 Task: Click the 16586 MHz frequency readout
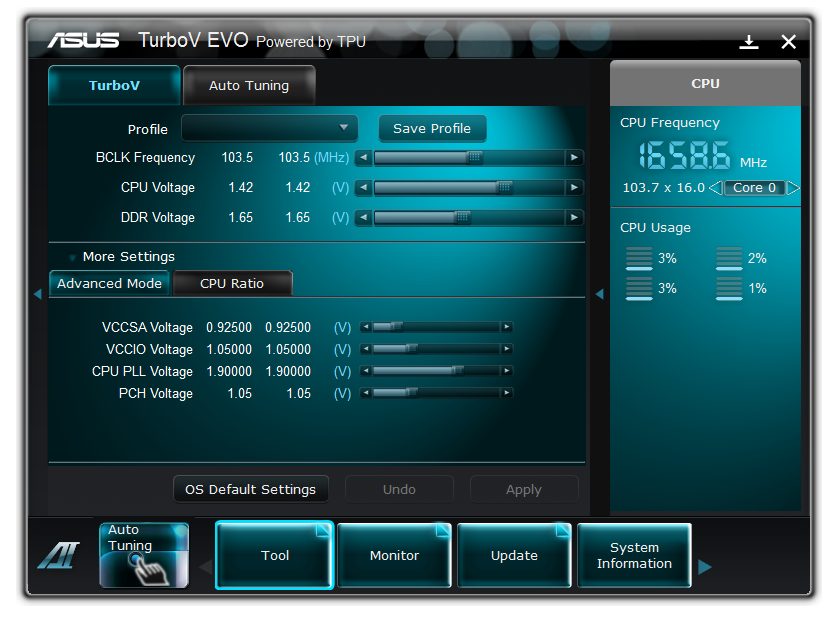pyautogui.click(x=684, y=155)
